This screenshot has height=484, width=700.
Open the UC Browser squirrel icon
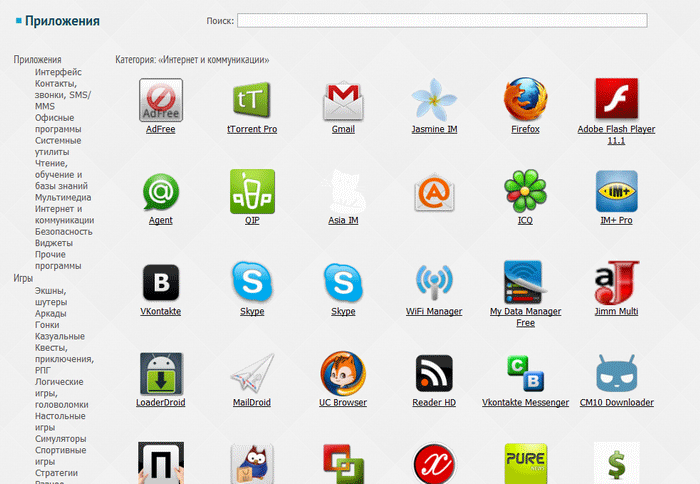point(343,373)
